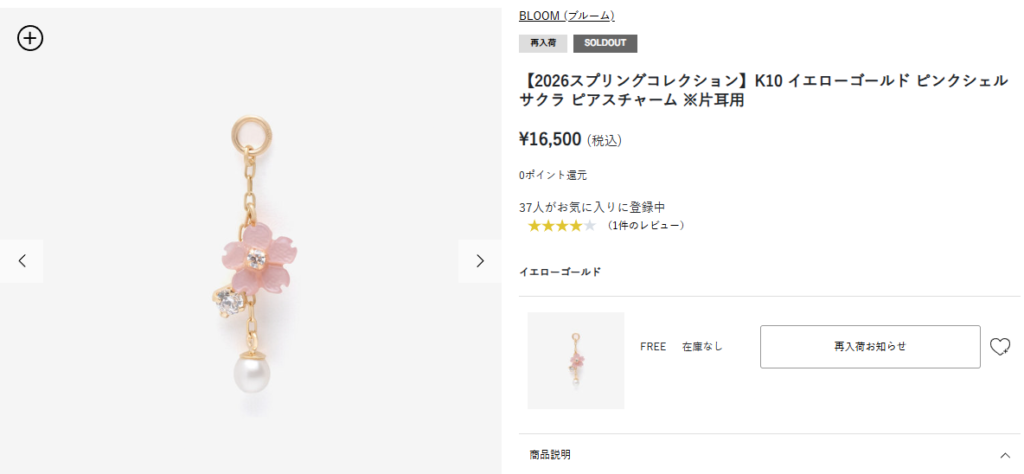Show the previous product image
The height and width of the screenshot is (474, 1024).
click(x=22, y=261)
